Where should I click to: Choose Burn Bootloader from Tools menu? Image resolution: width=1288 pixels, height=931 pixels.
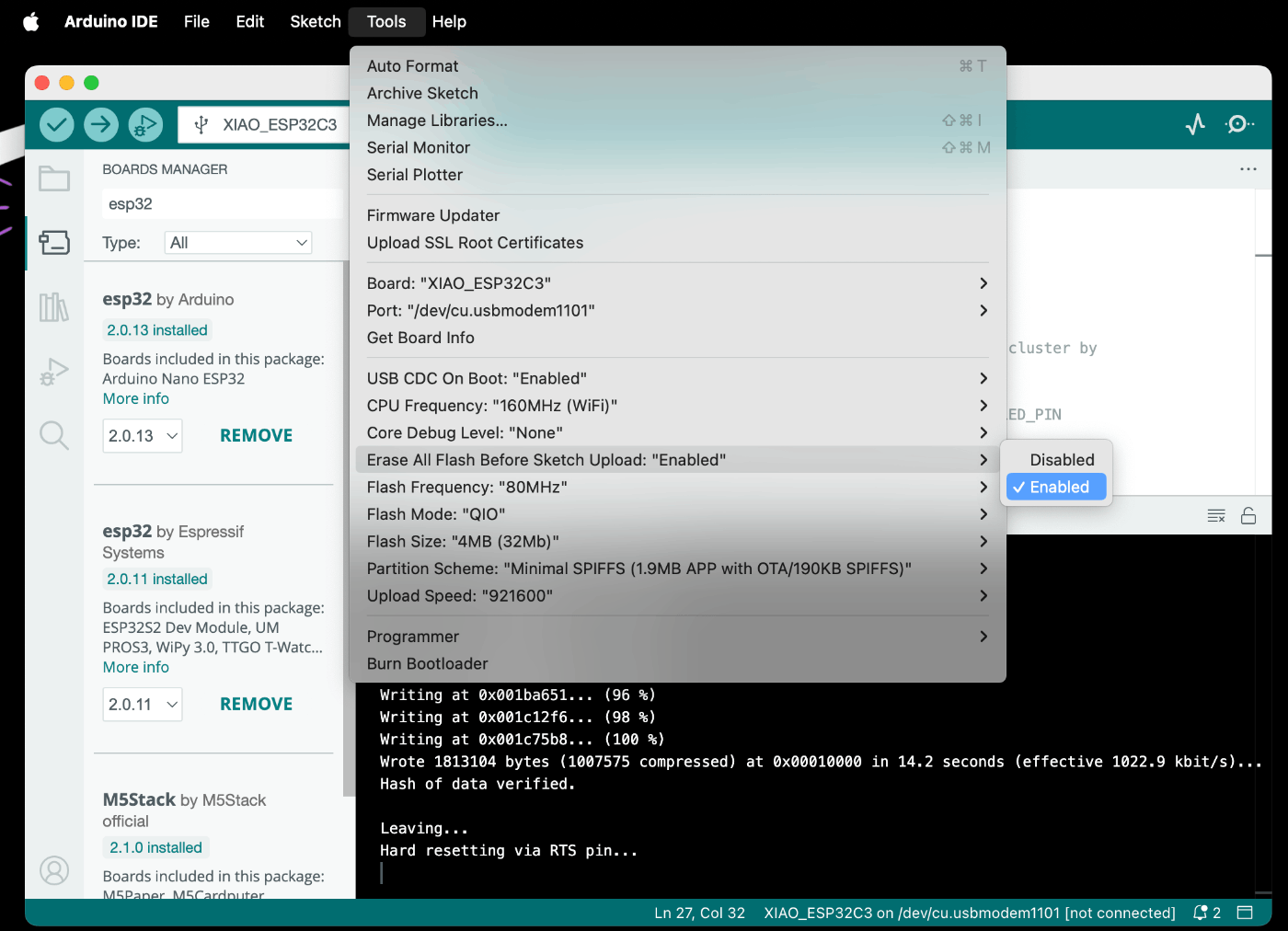[x=428, y=664]
